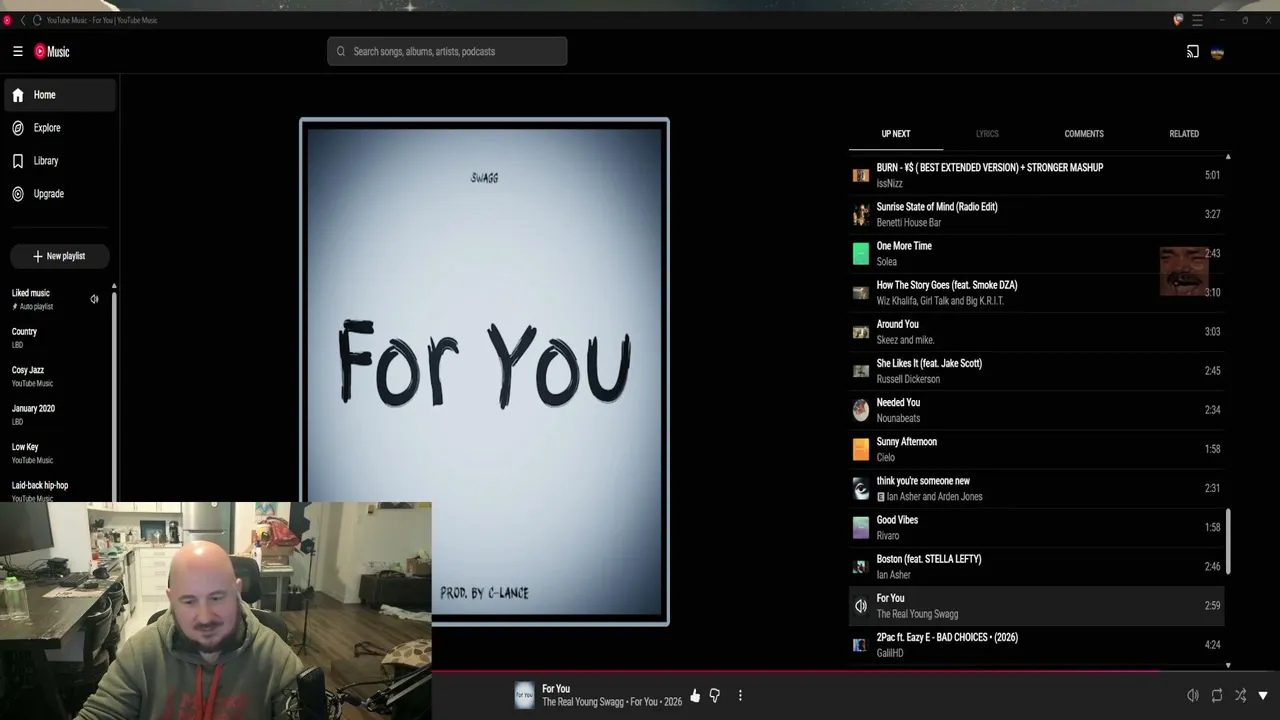This screenshot has width=1280, height=720.
Task: Switch to the Lyrics tab
Action: [x=987, y=134]
